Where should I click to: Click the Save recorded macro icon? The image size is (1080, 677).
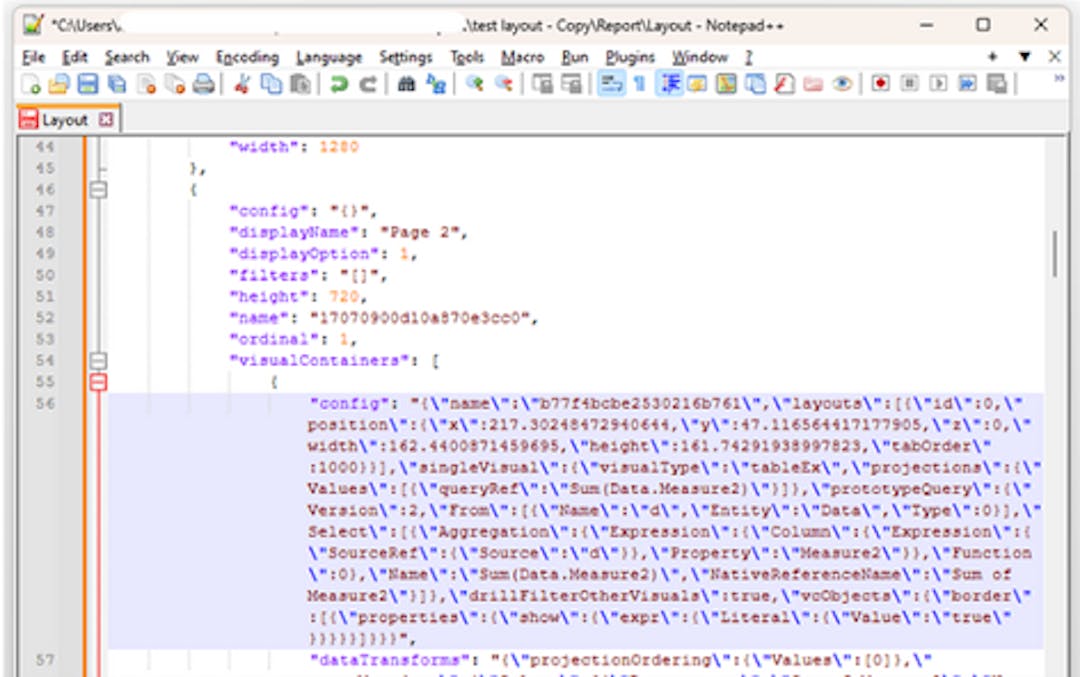997,84
